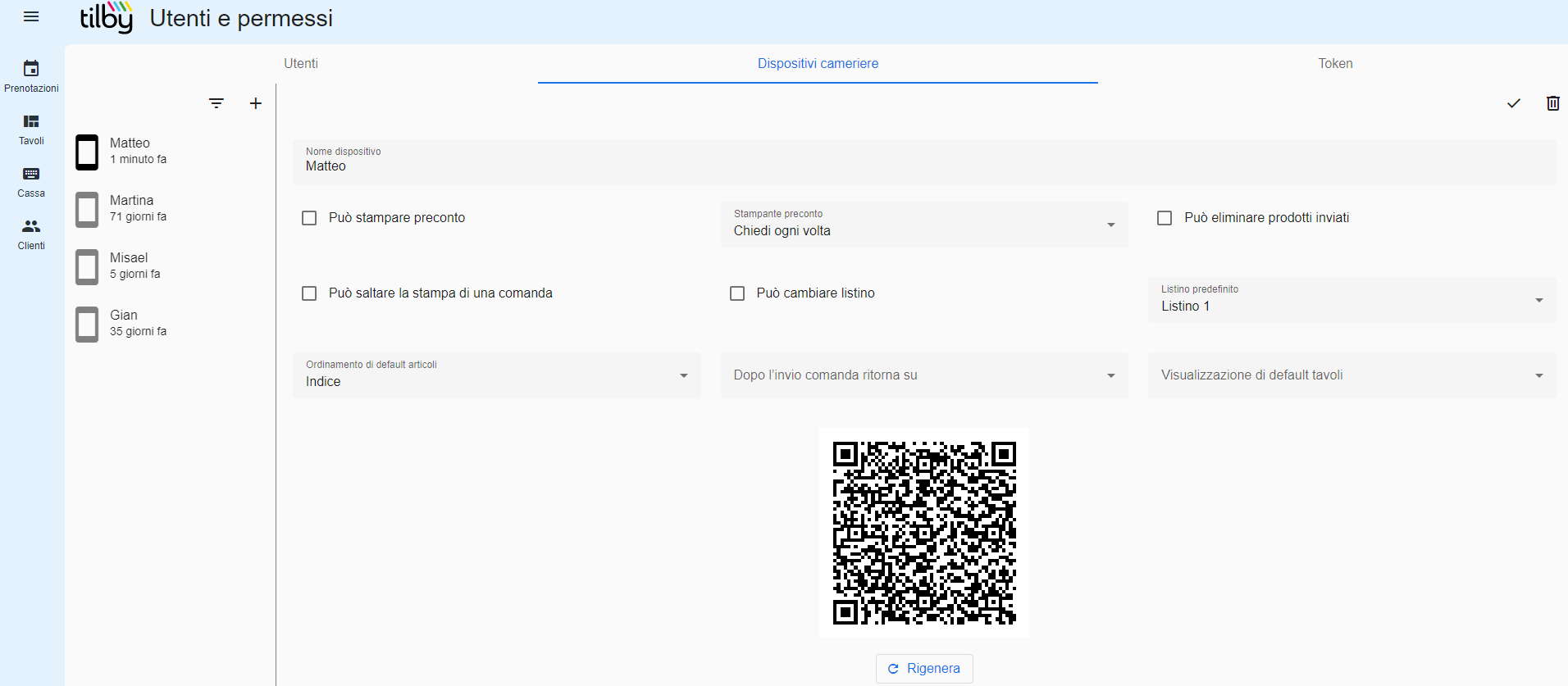Delete device with trash icon
This screenshot has height=686, width=1568.
[x=1553, y=103]
